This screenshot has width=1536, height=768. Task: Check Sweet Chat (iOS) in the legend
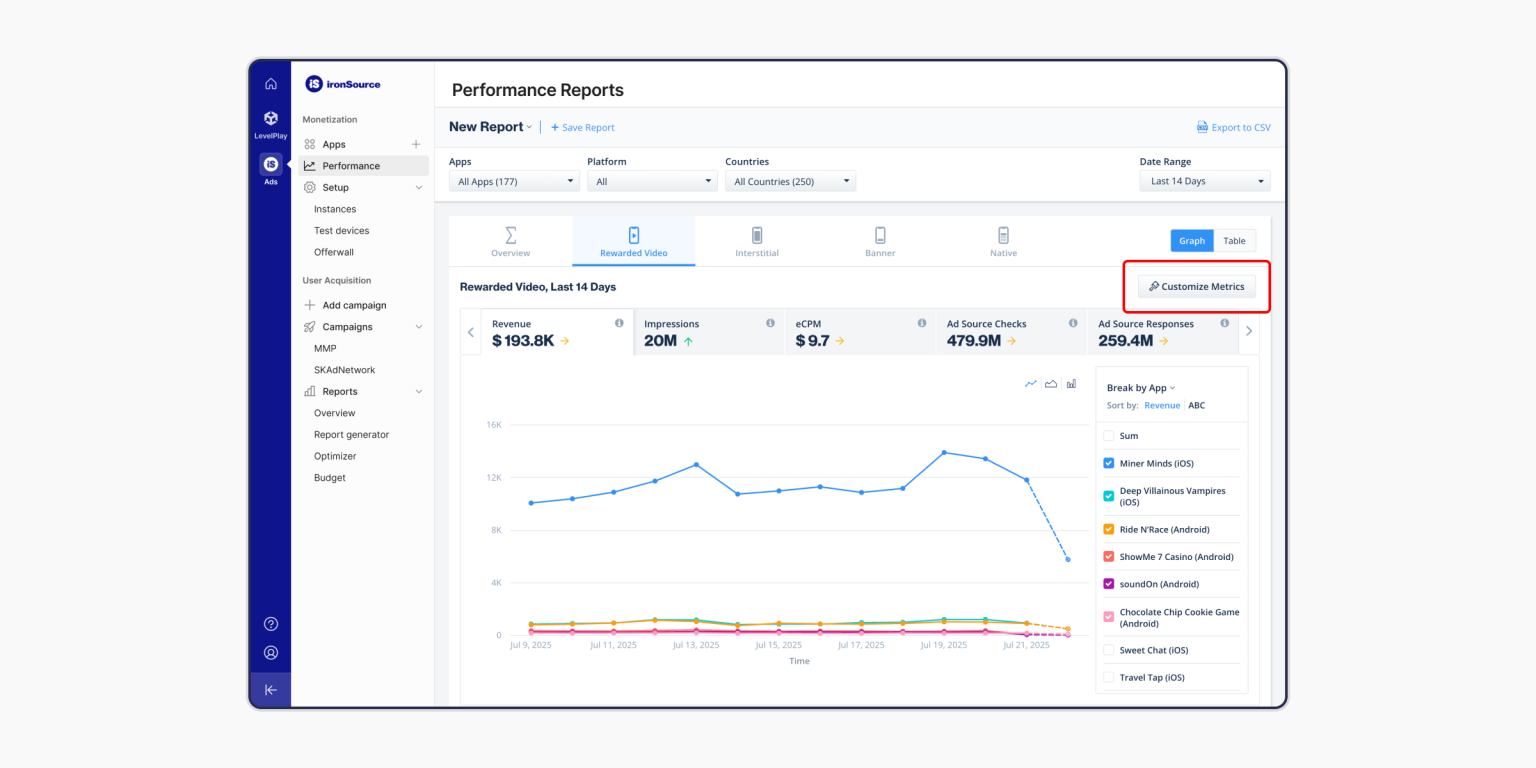[1108, 649]
